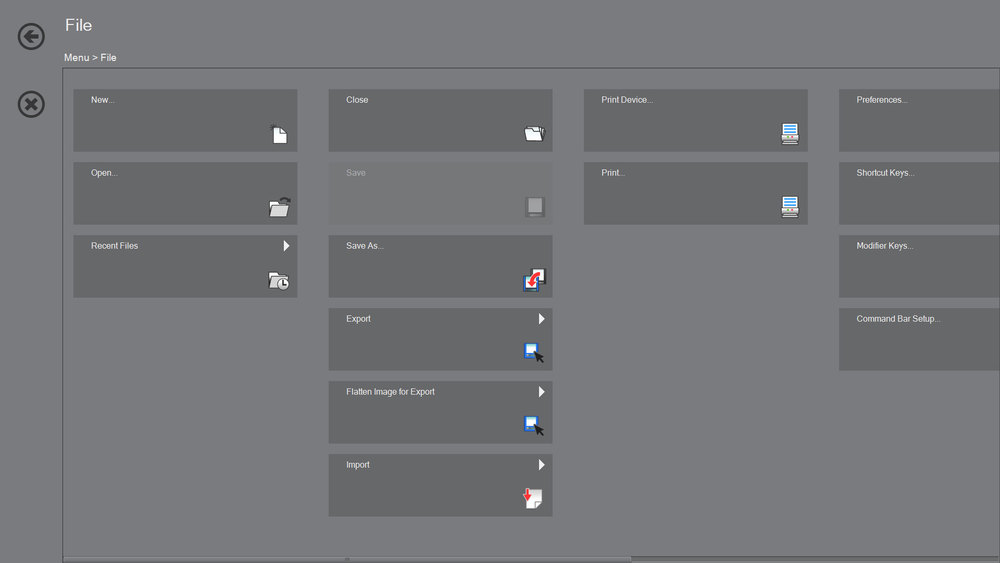The image size is (1000, 563).
Task: Open the Print Device... label
Action: tap(627, 100)
